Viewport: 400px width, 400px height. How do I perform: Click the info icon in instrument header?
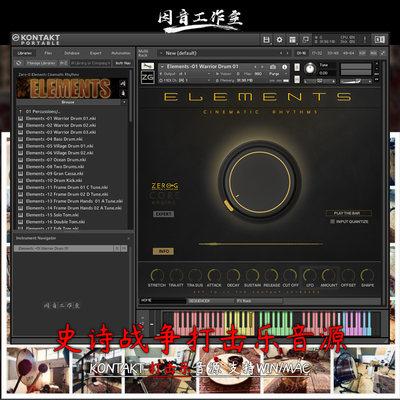click(x=284, y=67)
